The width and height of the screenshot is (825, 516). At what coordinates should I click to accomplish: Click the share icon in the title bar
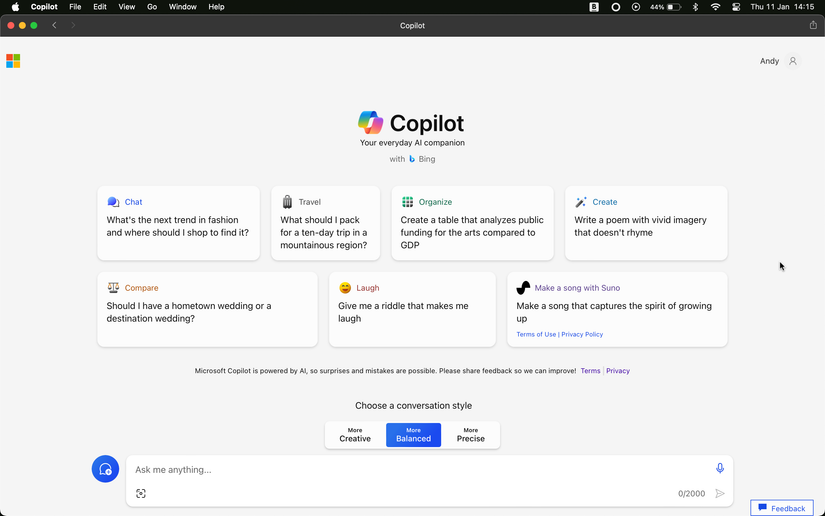pos(813,25)
